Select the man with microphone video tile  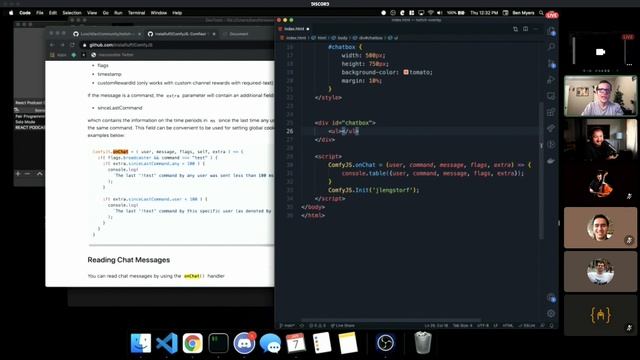pos(600,140)
